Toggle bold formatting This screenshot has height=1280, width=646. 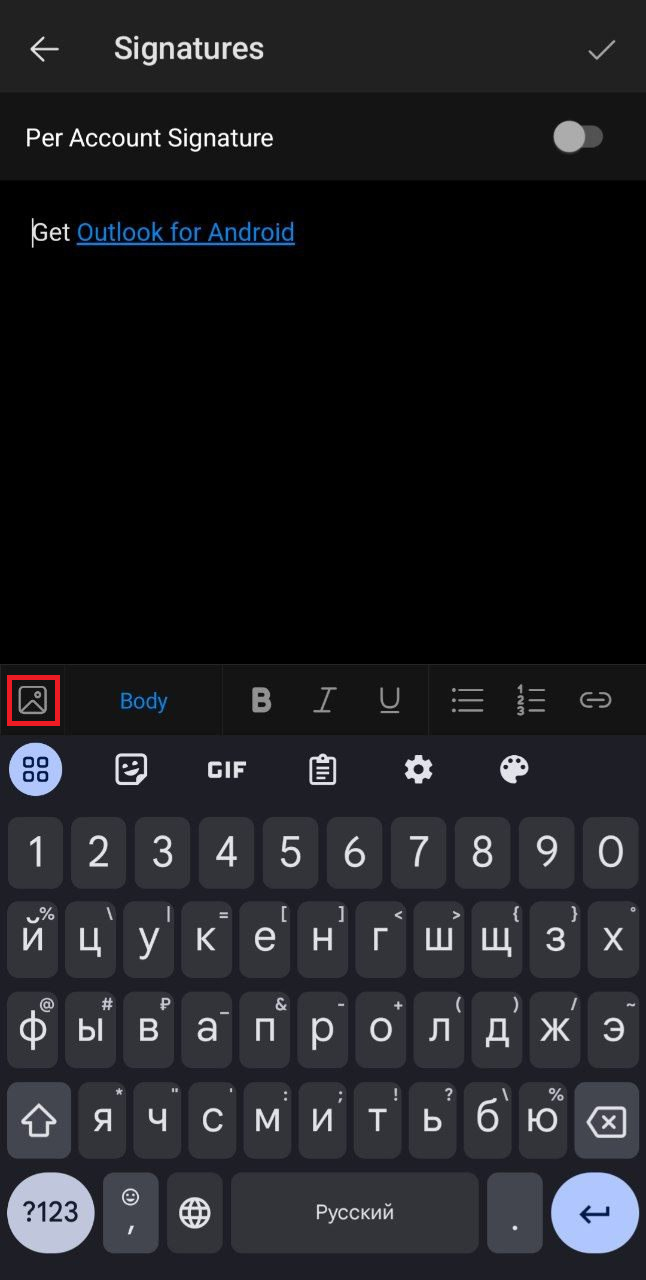point(261,700)
